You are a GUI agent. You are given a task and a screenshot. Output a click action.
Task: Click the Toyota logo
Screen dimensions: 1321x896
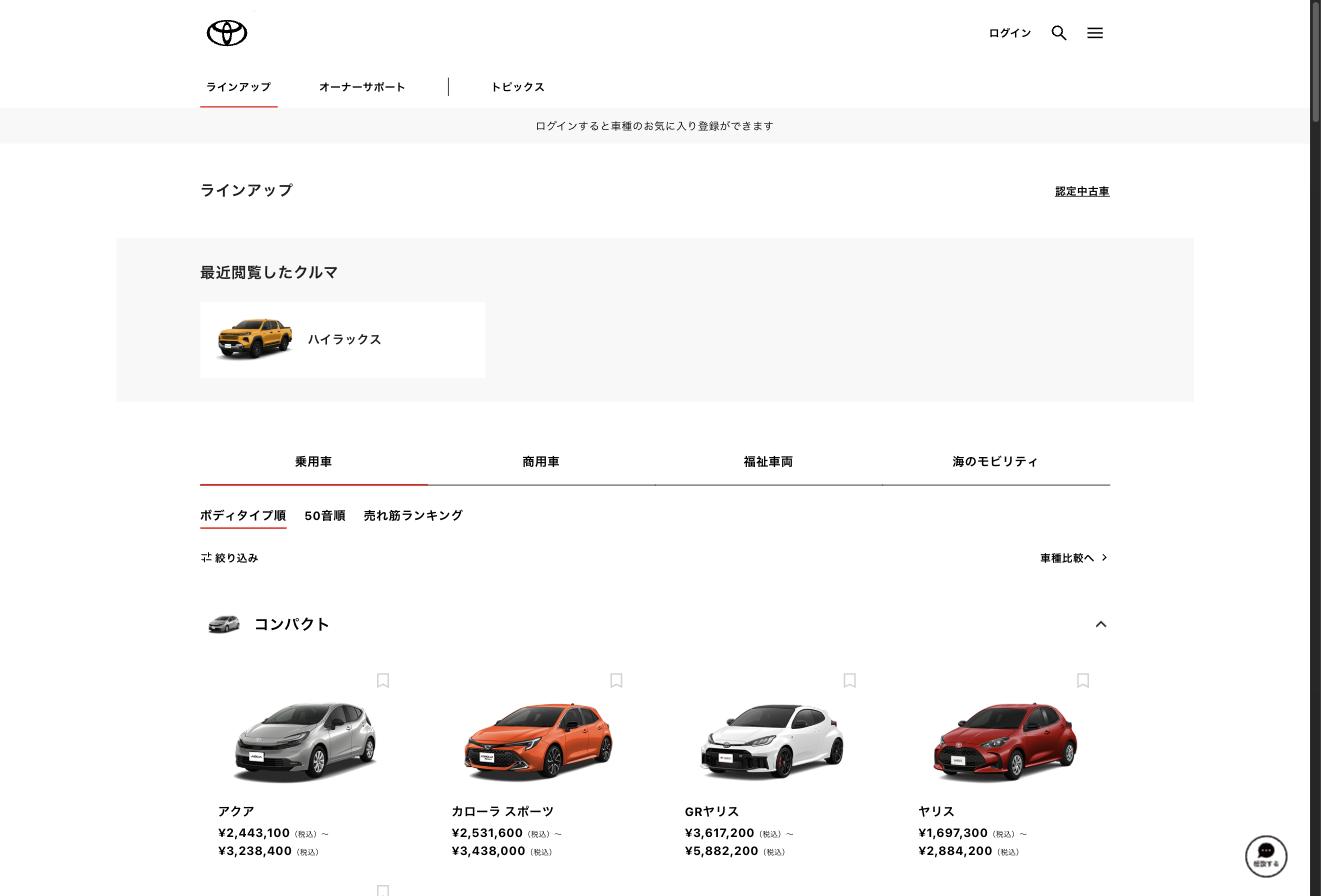[x=227, y=33]
